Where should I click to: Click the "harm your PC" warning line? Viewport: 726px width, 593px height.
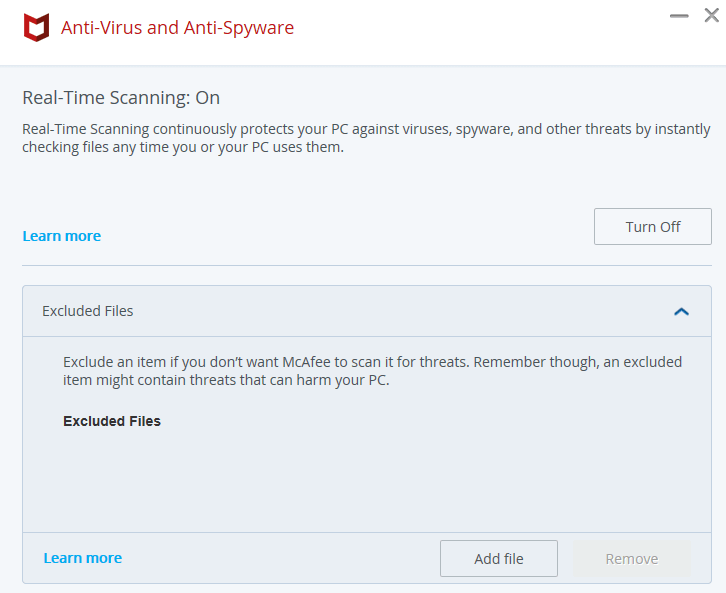coord(226,380)
